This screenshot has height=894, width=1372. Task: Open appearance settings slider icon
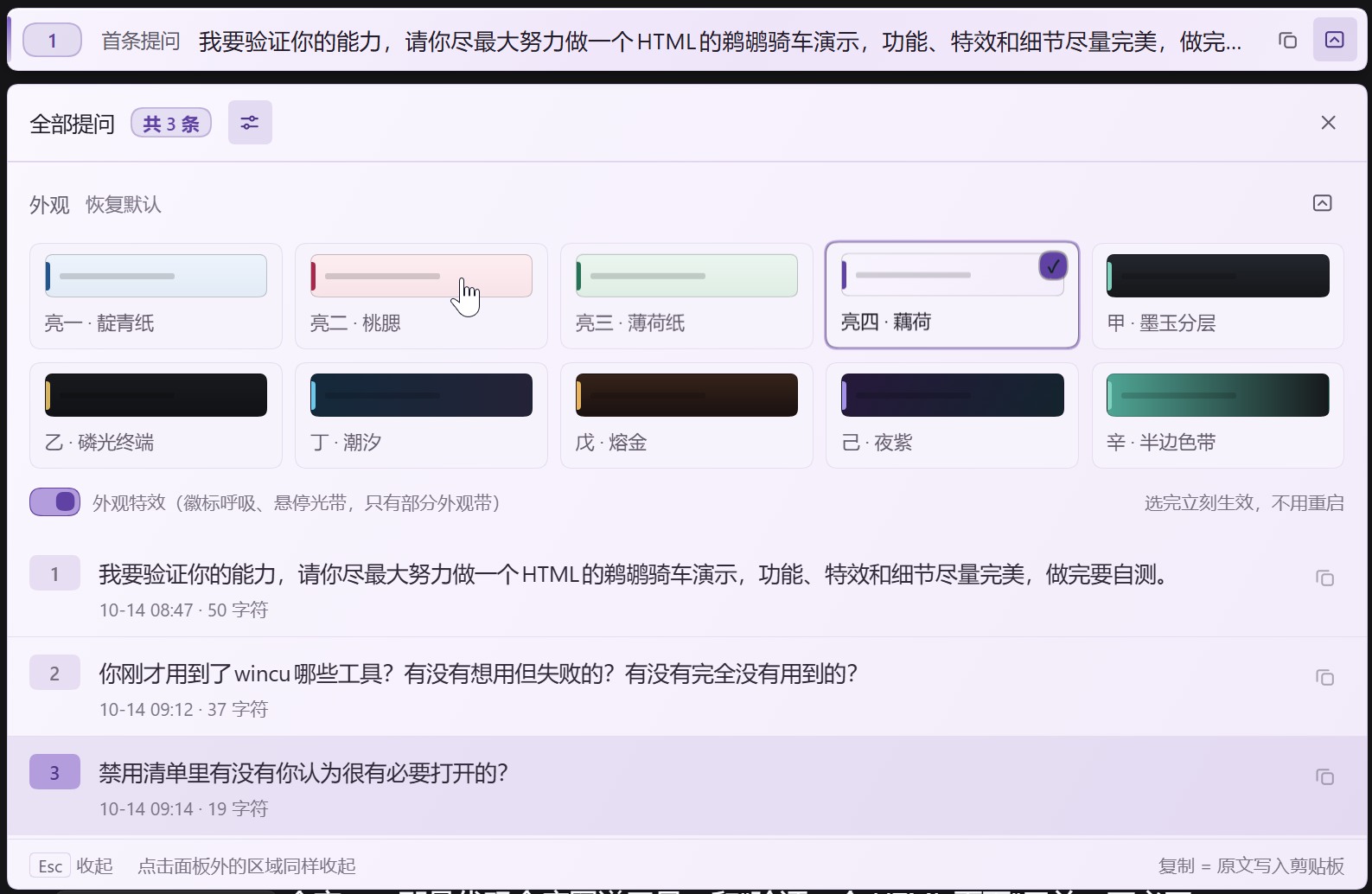[250, 123]
